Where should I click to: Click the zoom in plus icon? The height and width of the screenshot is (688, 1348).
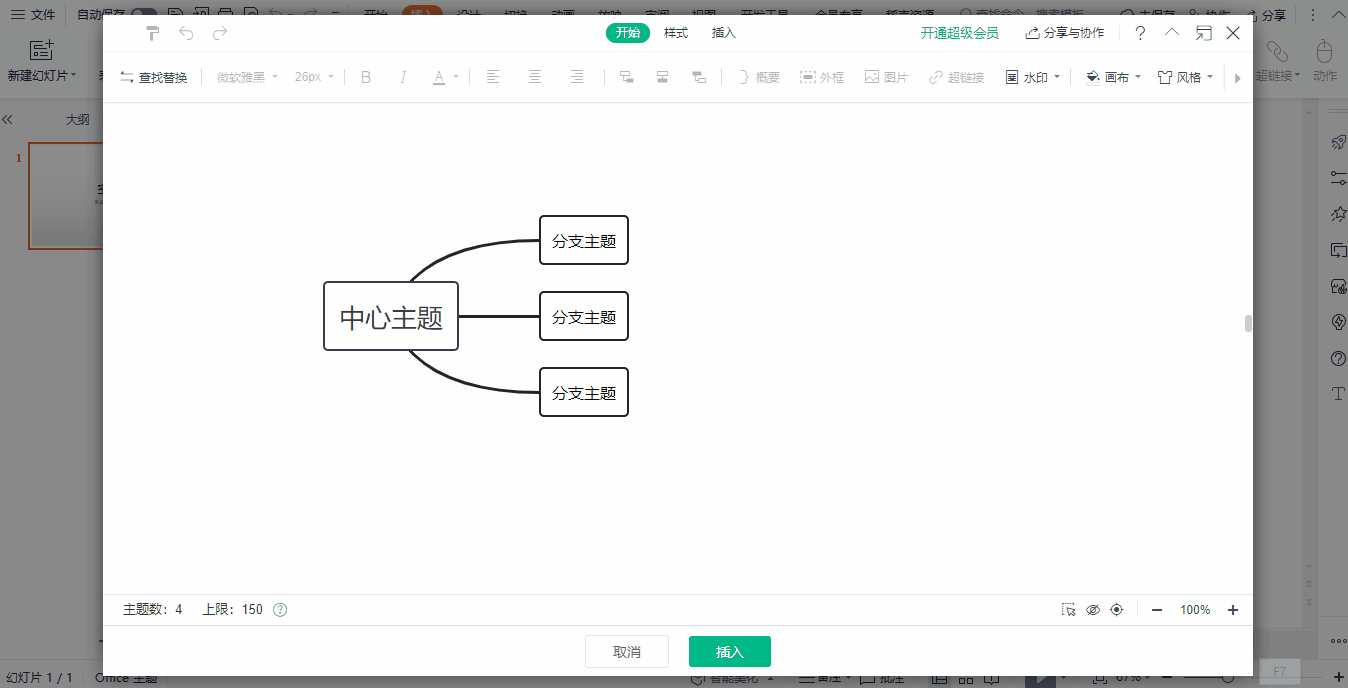1233,610
